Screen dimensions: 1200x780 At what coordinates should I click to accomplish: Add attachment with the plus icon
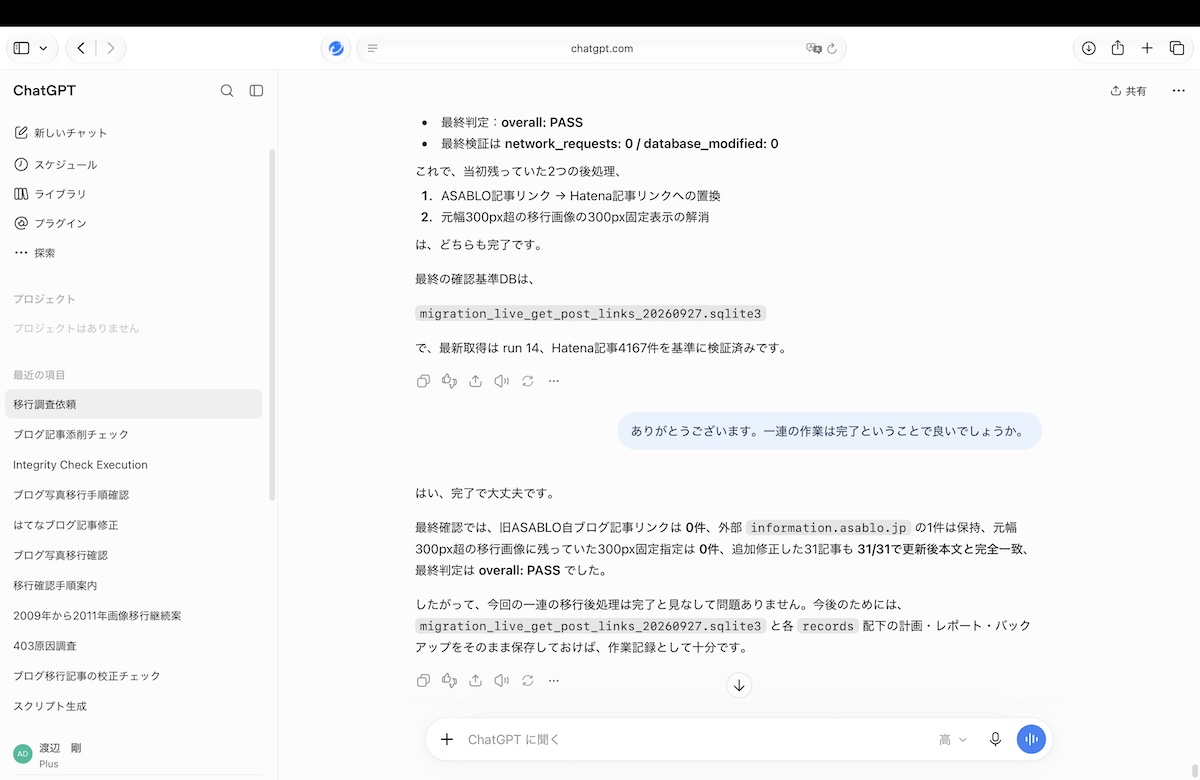[447, 740]
